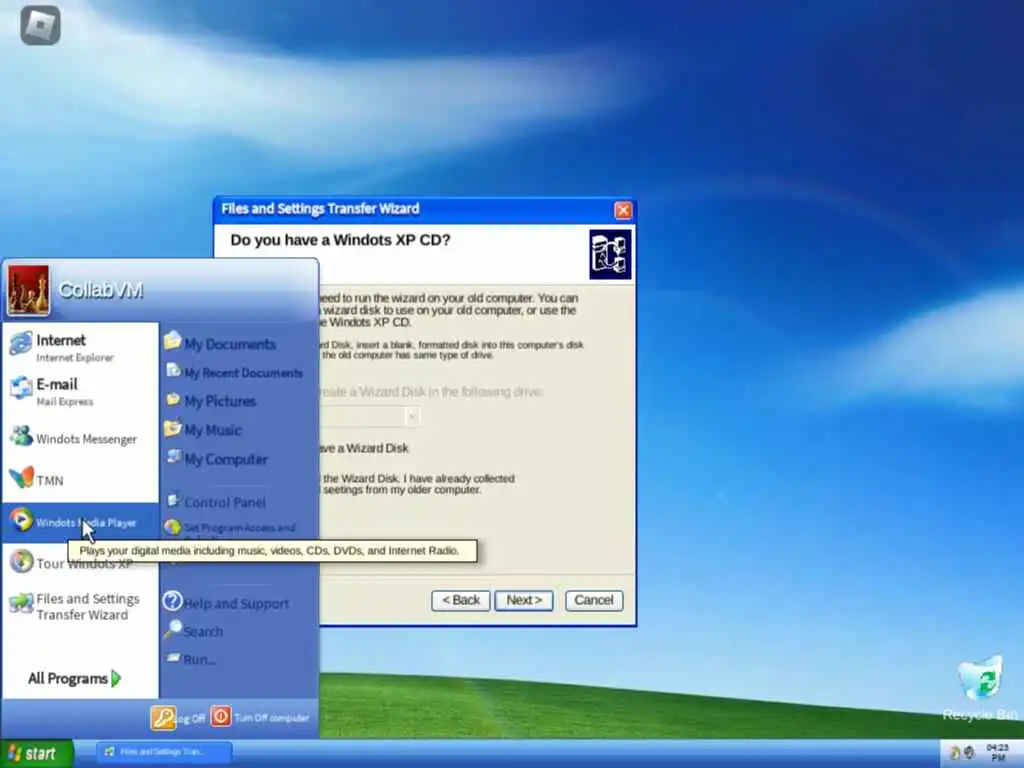Click the first system tray icon
The height and width of the screenshot is (768, 1024).
click(x=954, y=753)
